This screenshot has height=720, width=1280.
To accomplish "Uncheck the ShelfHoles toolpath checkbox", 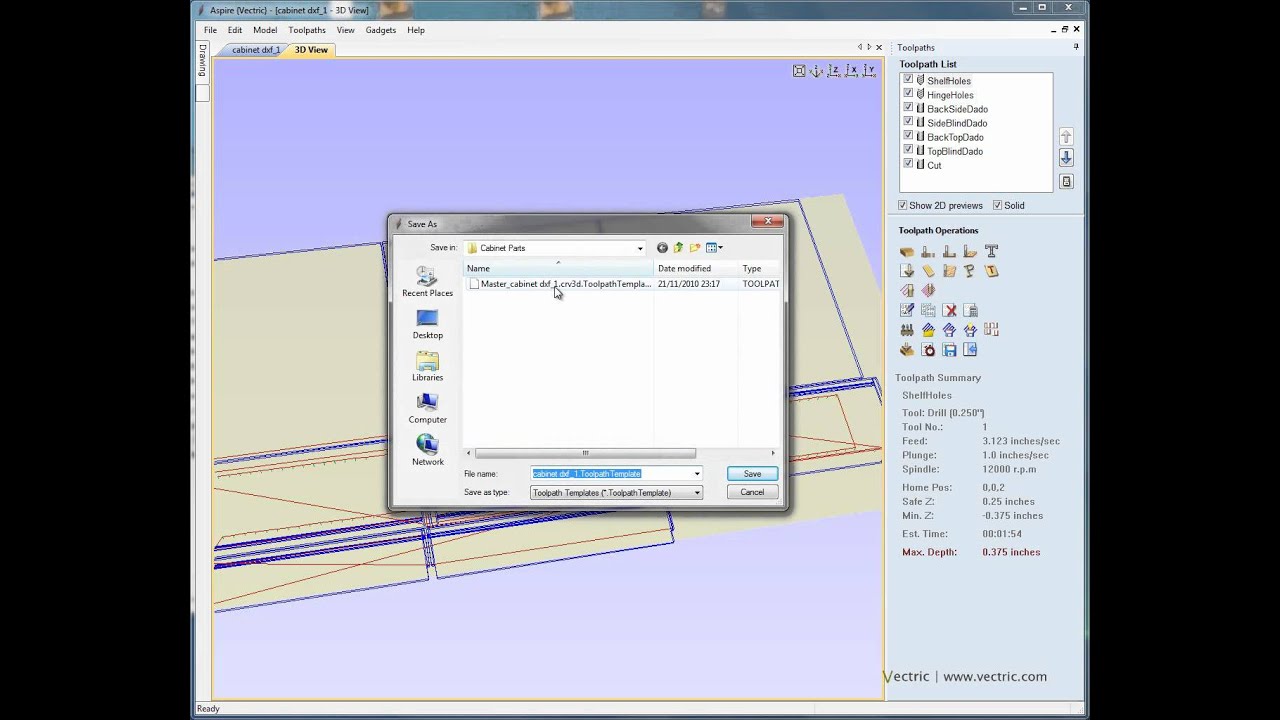I will (x=908, y=80).
